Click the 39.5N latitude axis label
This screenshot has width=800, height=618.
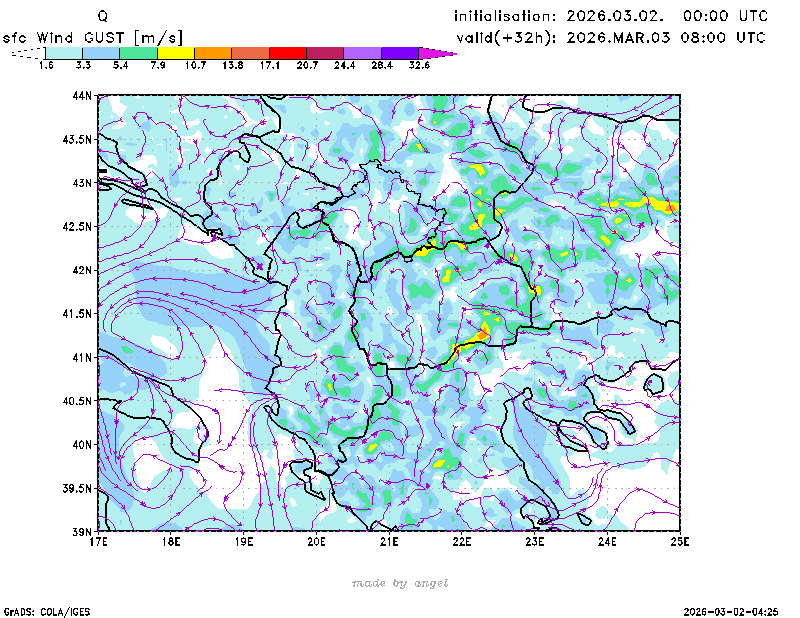(x=78, y=488)
